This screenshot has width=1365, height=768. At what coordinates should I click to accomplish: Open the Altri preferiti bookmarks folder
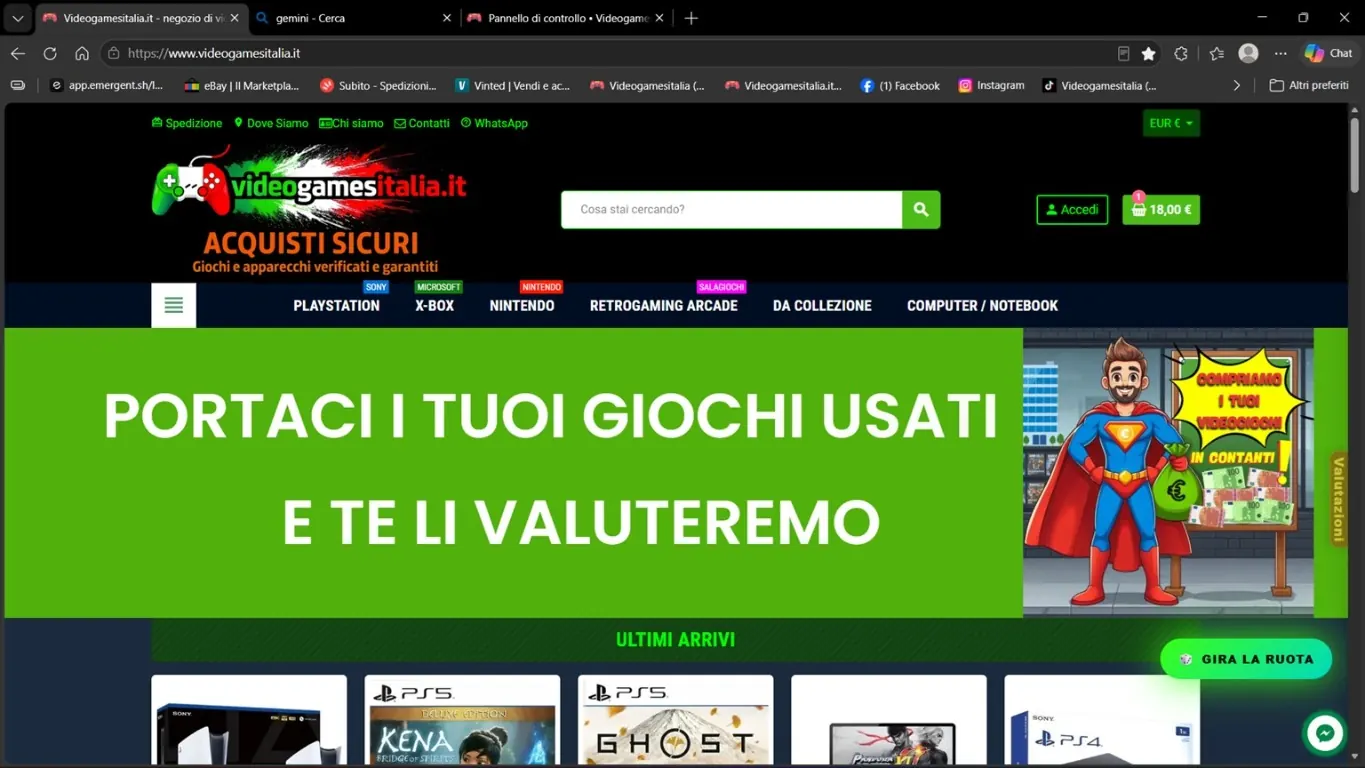(1309, 86)
